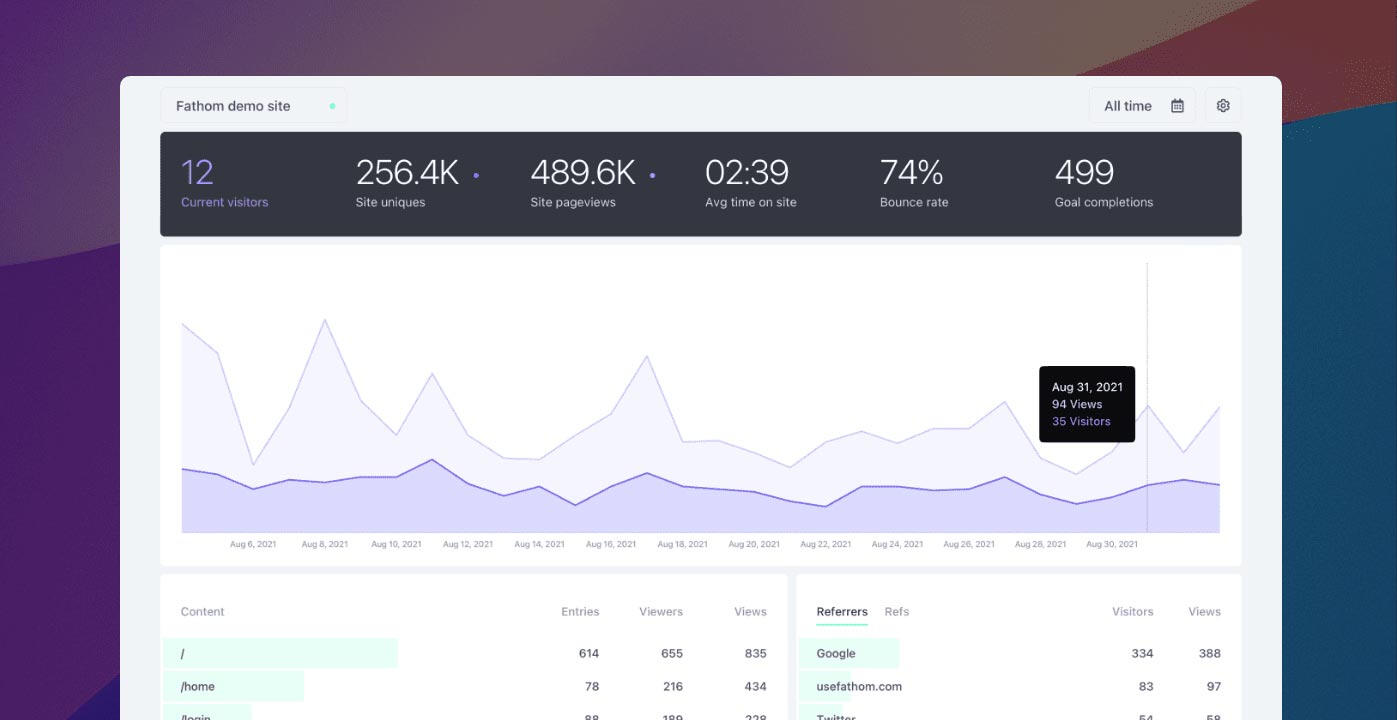This screenshot has width=1397, height=720.
Task: Open the usefathom.com referrer entry
Action: point(858,686)
